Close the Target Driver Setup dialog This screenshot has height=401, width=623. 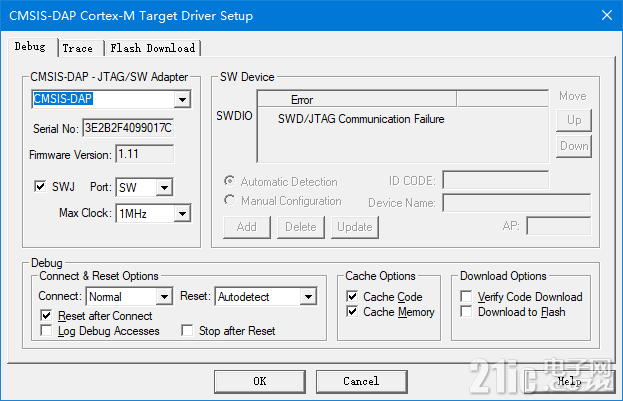pos(607,15)
